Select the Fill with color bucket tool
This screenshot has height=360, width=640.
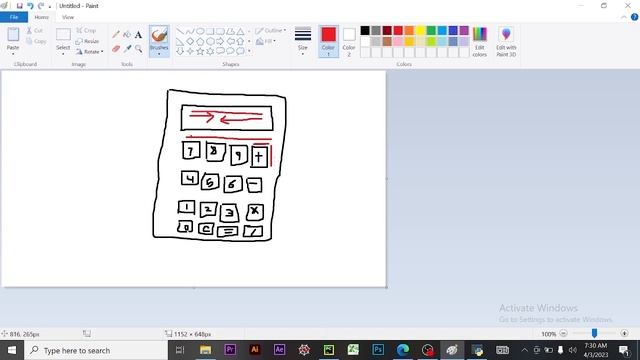click(127, 35)
